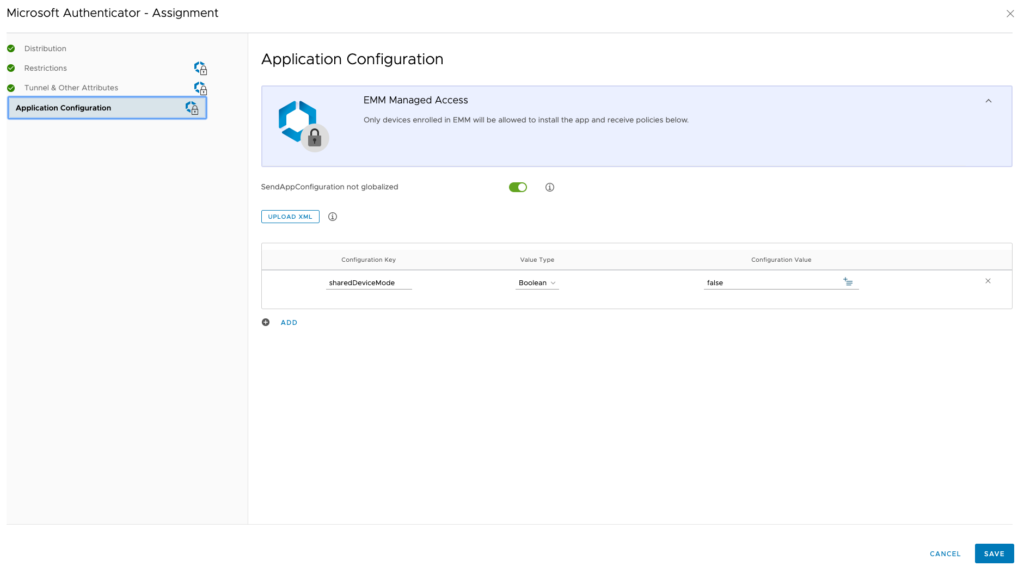Screen dimensions: 1024x572
Task: Click the large EMM Managed Access logo
Action: (x=302, y=125)
